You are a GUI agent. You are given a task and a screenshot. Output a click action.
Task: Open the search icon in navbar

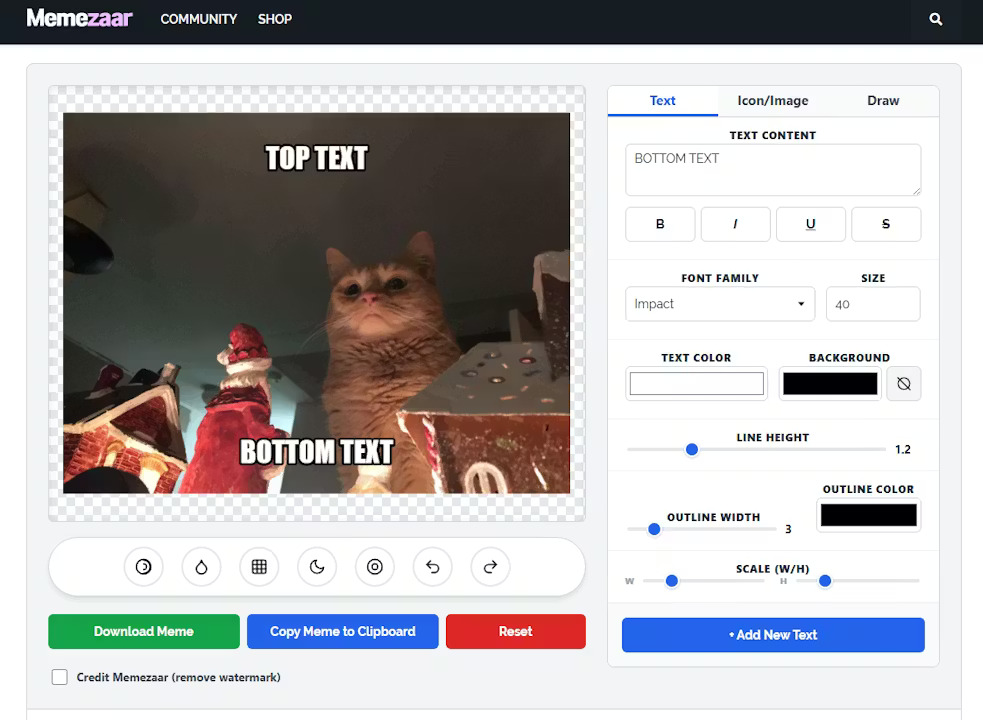(x=935, y=19)
